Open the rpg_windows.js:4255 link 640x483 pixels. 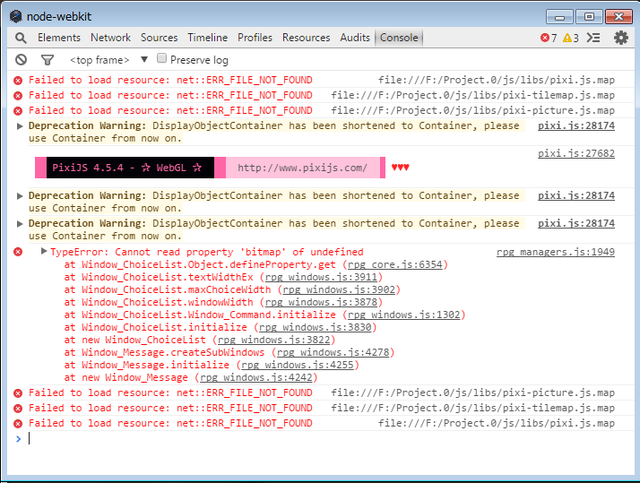click(298, 365)
